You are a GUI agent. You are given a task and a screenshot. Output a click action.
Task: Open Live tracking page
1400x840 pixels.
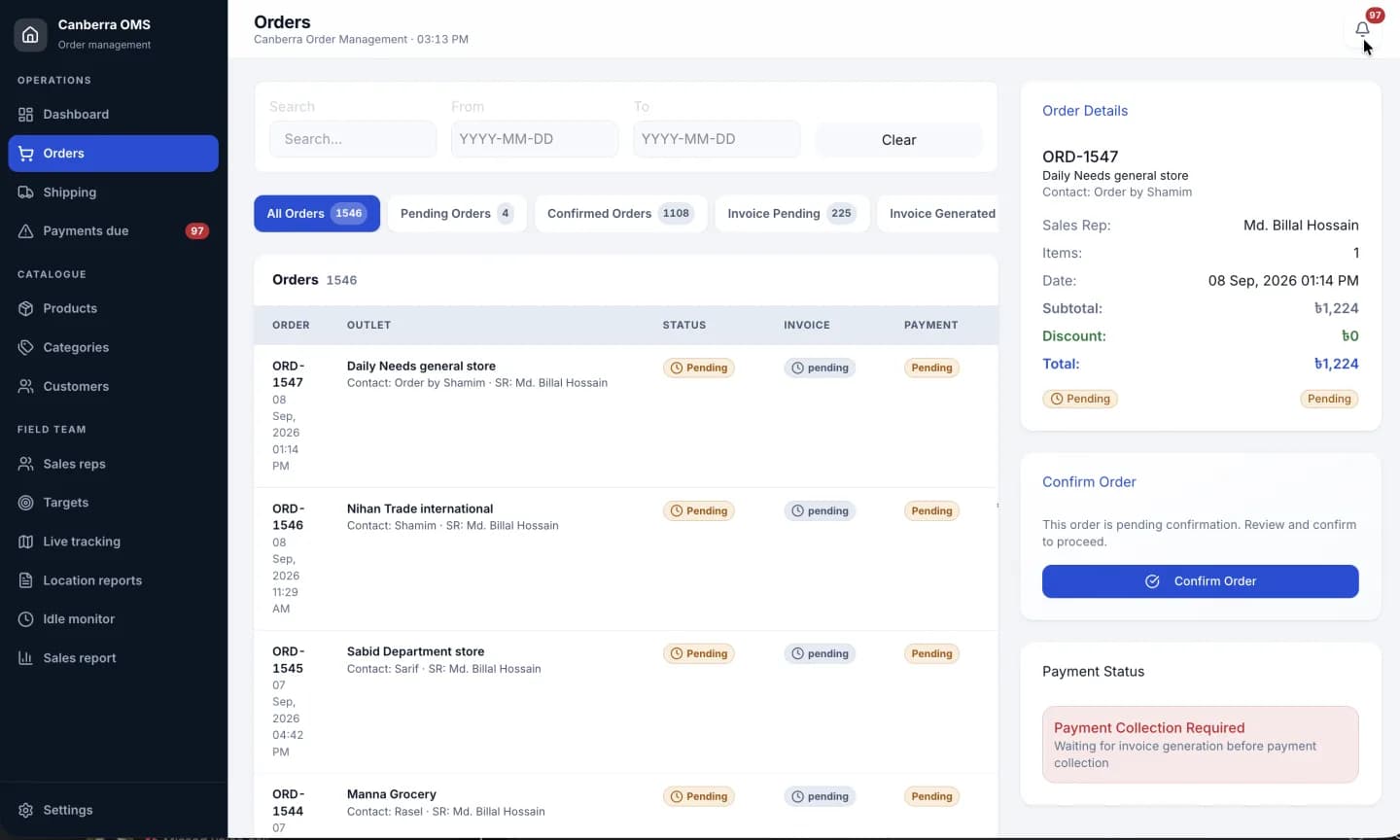coord(114,542)
